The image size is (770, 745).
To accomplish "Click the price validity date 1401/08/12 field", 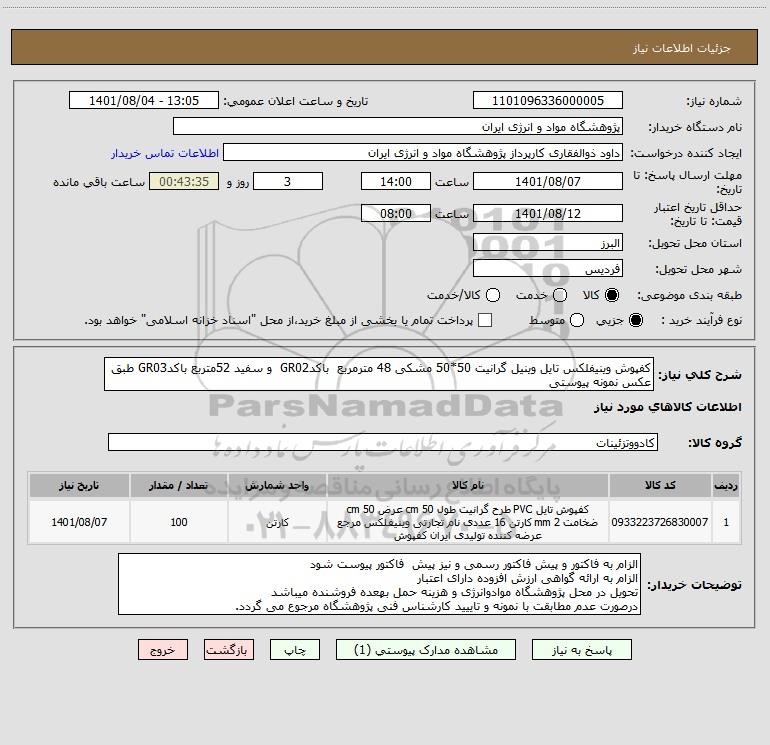I will coord(548,213).
